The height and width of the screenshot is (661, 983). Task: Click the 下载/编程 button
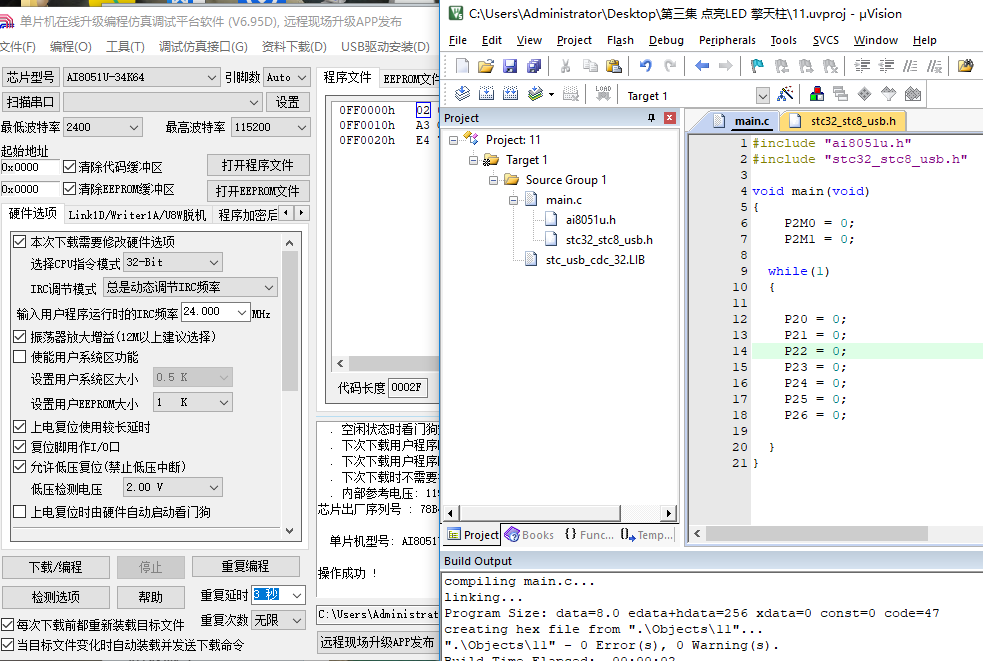click(56, 567)
